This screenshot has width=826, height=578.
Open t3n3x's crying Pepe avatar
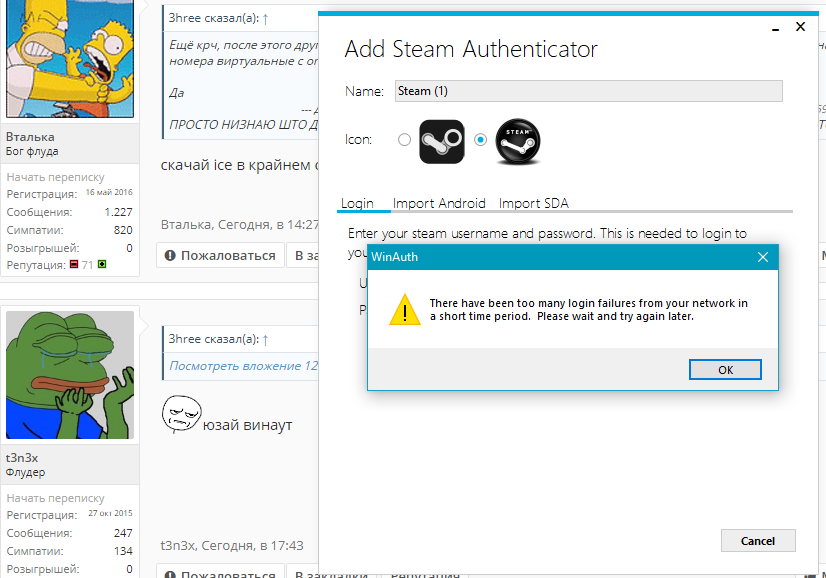click(x=70, y=375)
